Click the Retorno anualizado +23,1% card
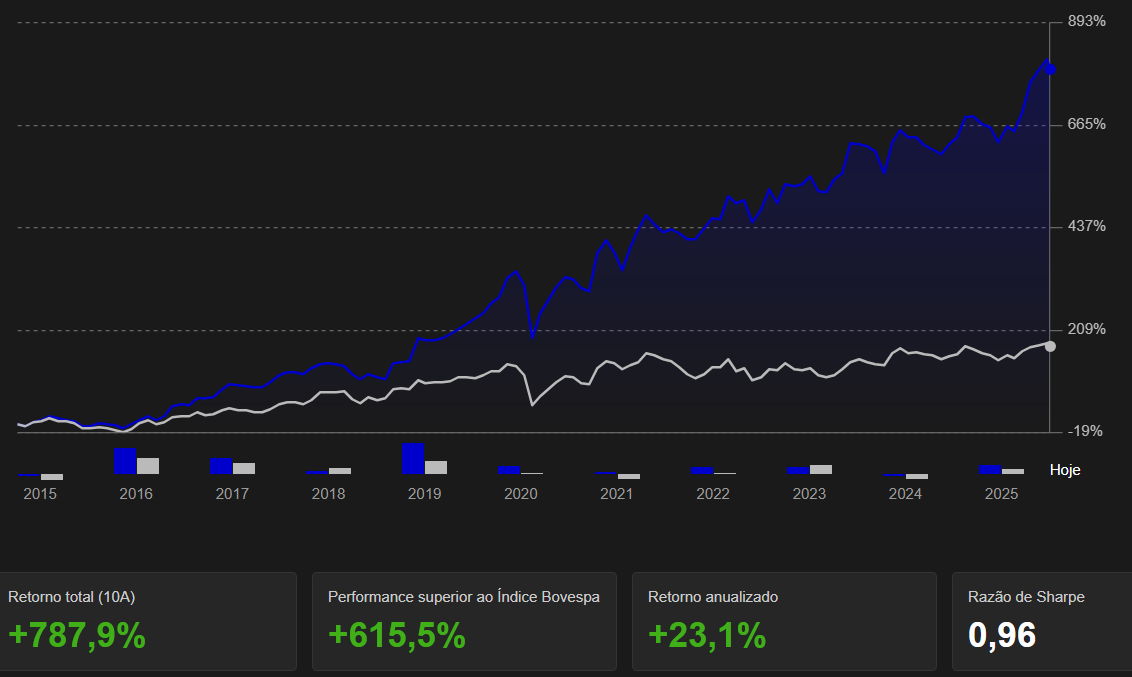 click(x=784, y=621)
